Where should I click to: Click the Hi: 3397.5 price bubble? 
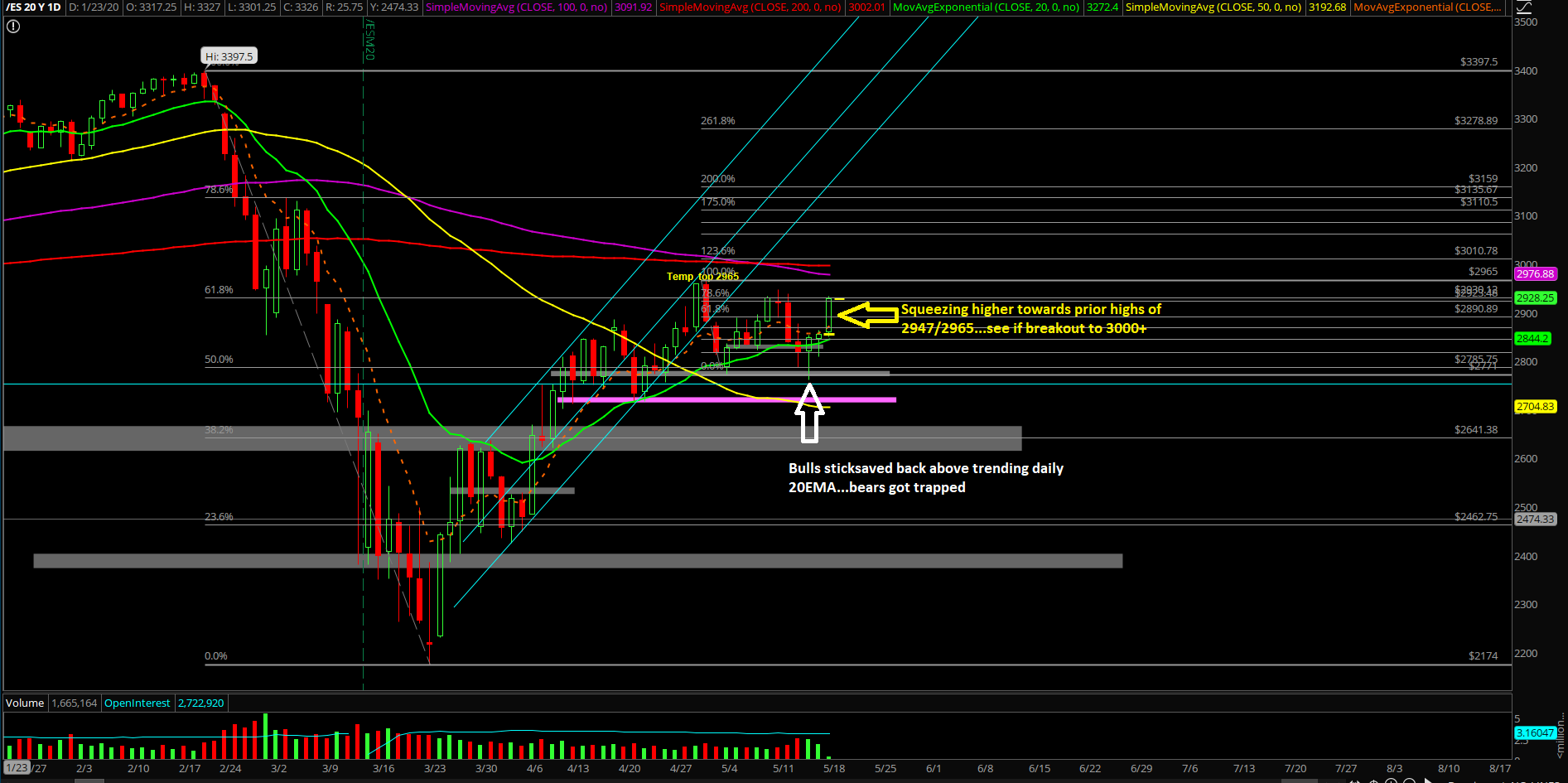(229, 56)
